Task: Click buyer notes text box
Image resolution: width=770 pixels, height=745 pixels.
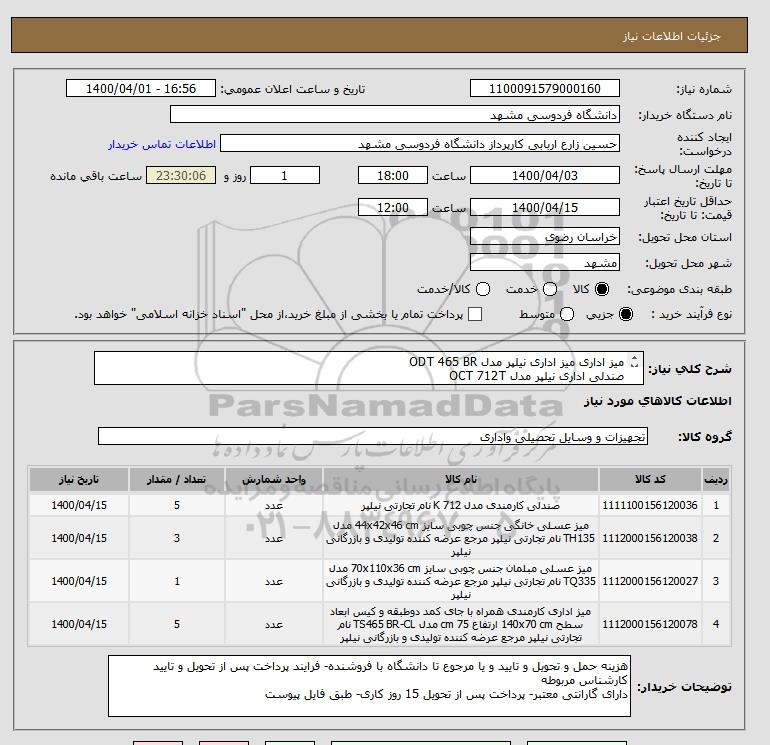Action: (369, 686)
